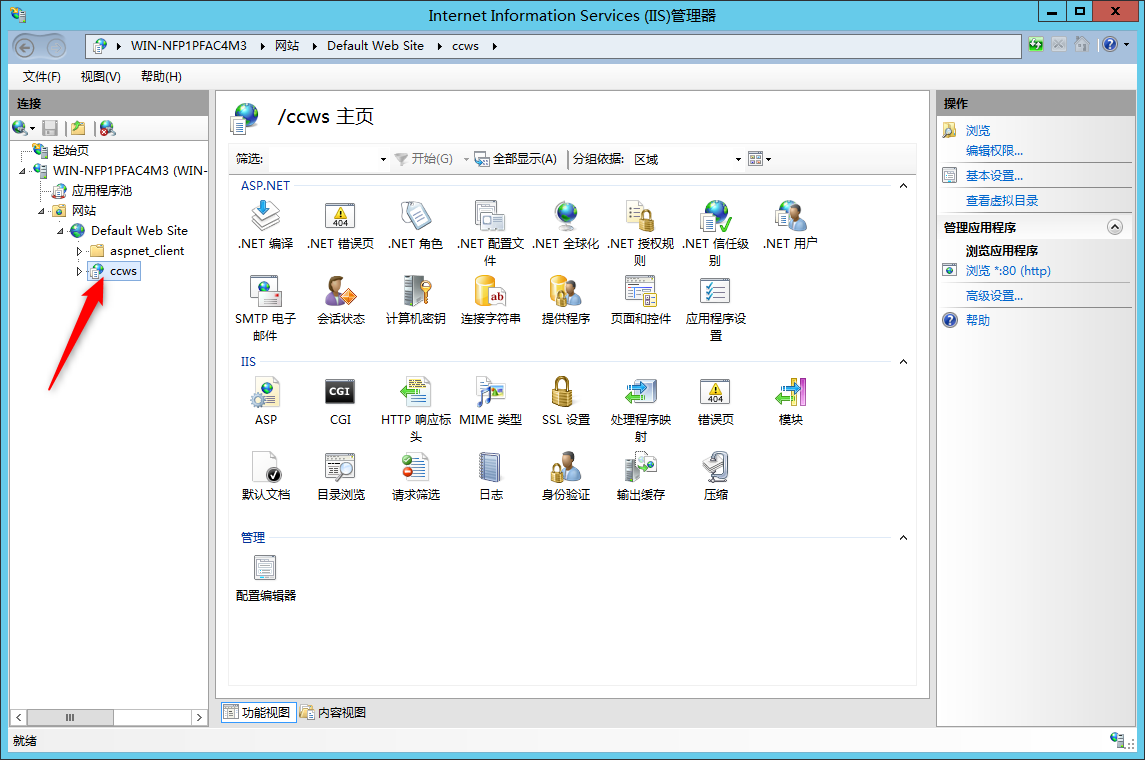
Task: Open the .NET 信任级别 feature
Action: click(x=716, y=234)
